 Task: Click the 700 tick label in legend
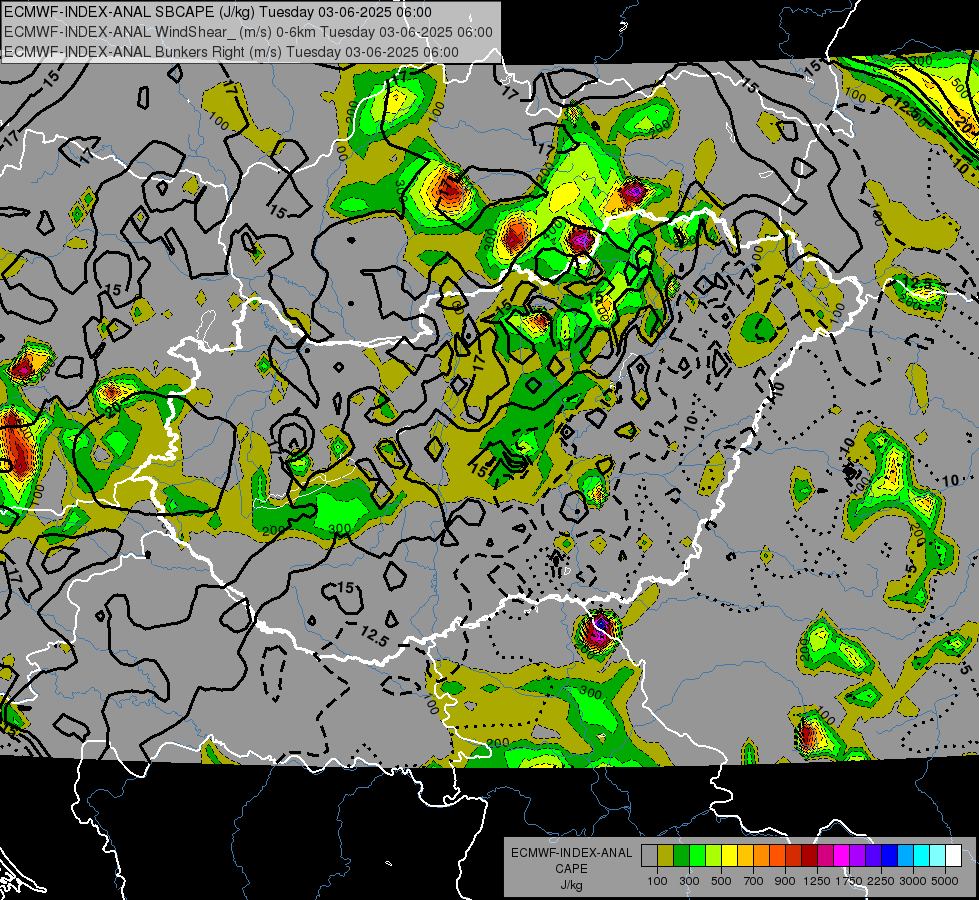click(754, 881)
